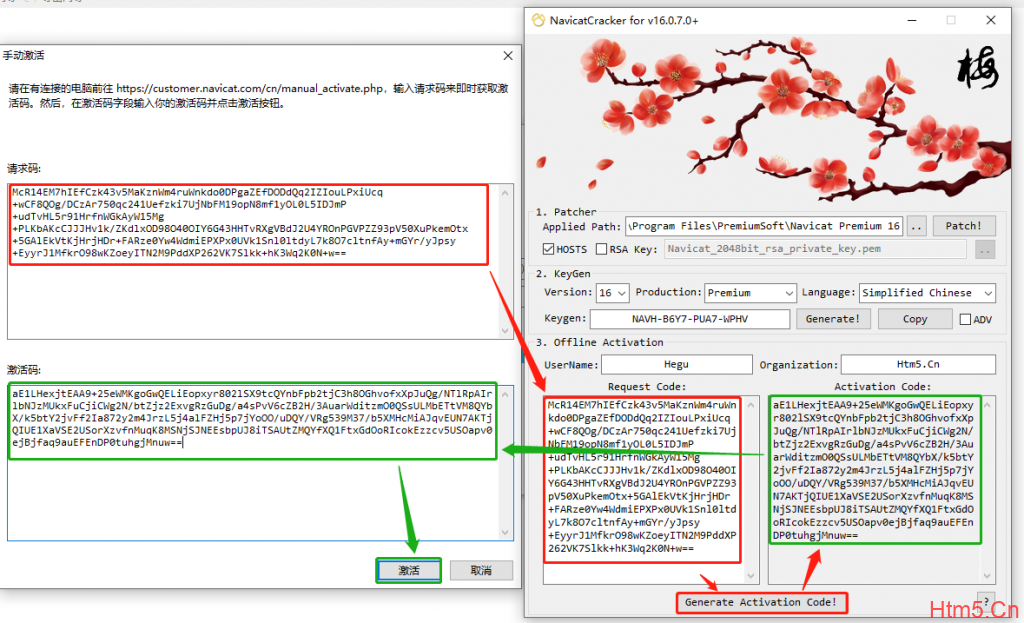Click the NavicatCracker title bar app icon
The width and height of the screenshot is (1024, 623).
tap(538, 20)
